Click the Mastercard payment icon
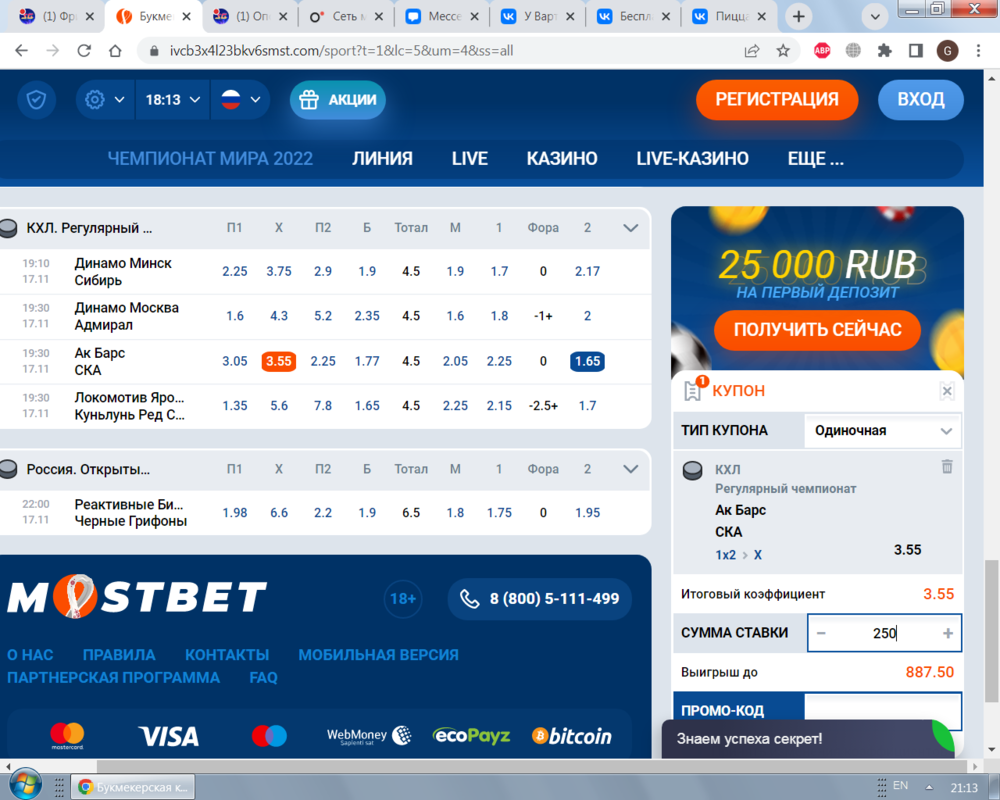1000x800 pixels. tap(67, 736)
